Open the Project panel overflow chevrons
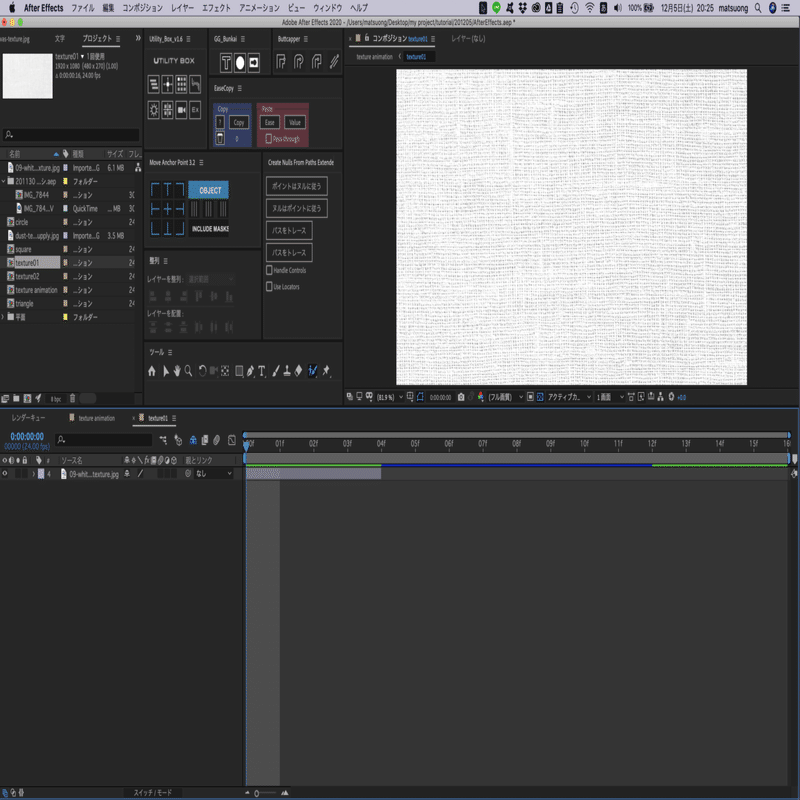 click(138, 38)
